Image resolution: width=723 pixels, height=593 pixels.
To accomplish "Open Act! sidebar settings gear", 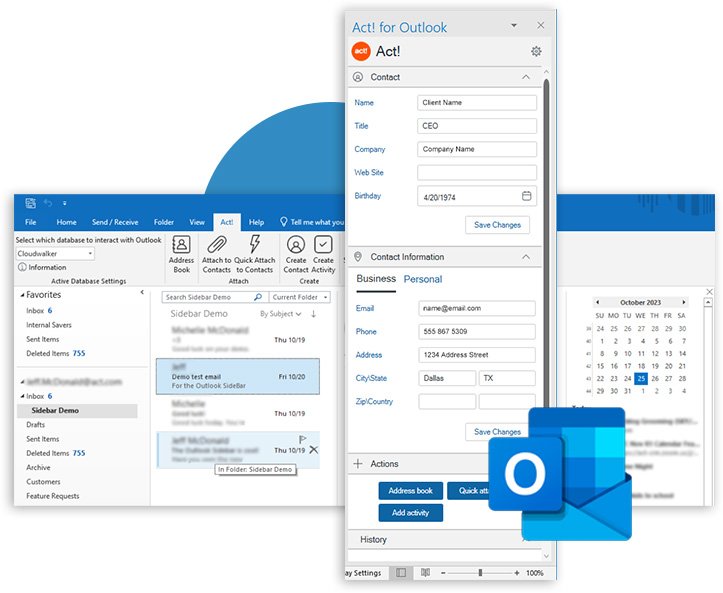I will 536,52.
